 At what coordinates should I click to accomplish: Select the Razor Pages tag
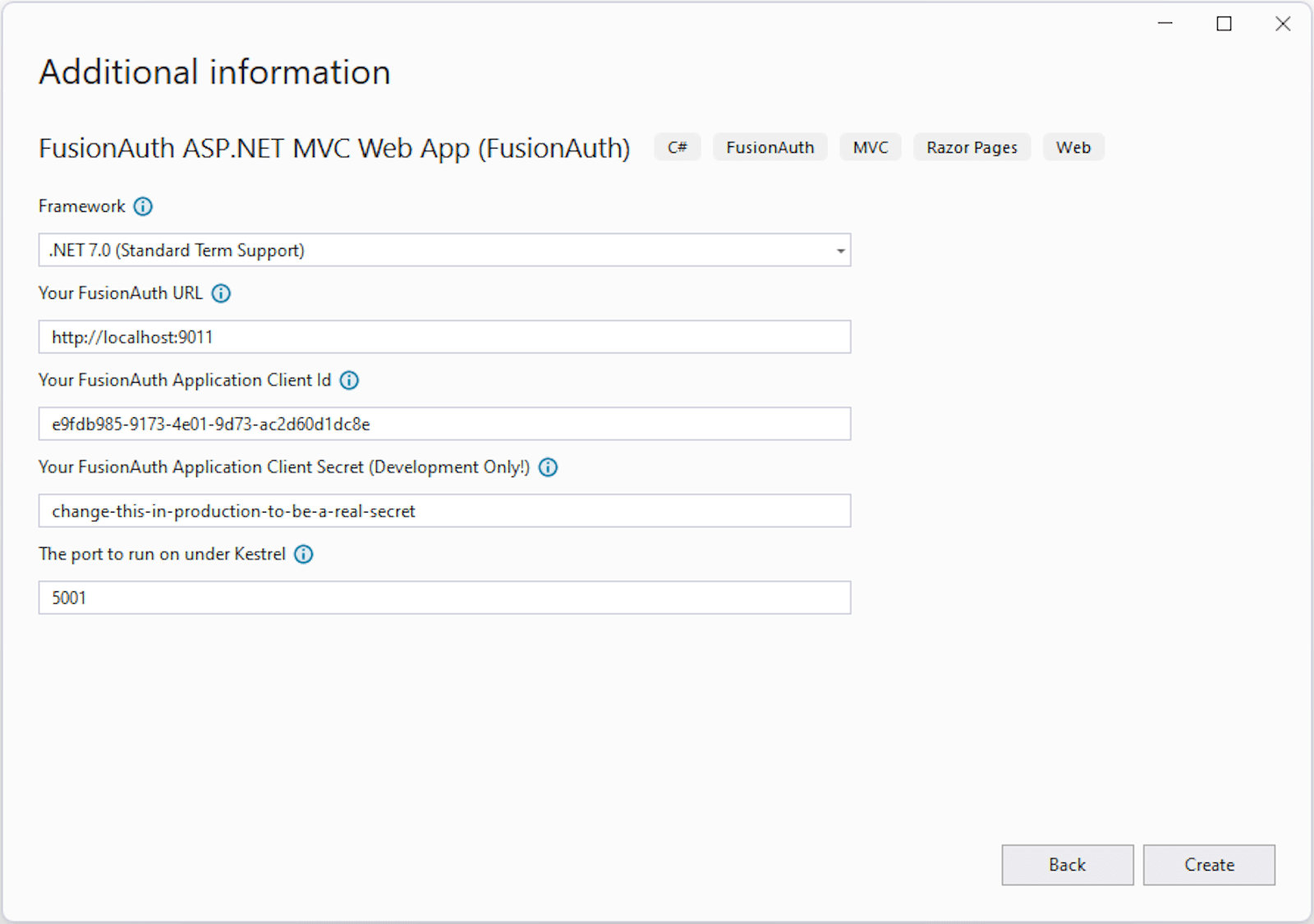pos(972,147)
